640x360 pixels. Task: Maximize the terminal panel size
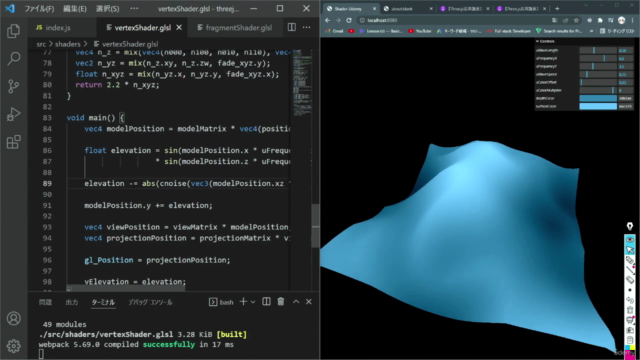[x=296, y=302]
